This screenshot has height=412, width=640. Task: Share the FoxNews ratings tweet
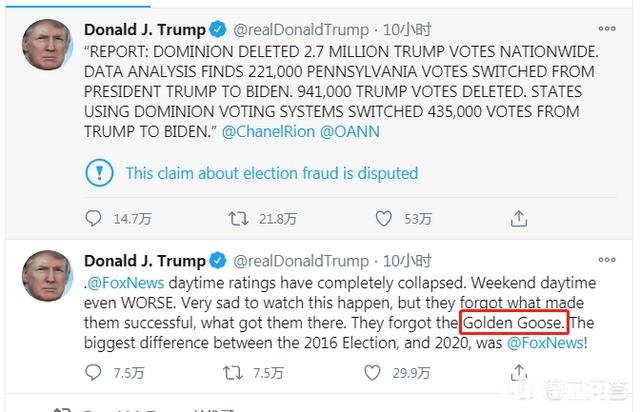pos(519,372)
